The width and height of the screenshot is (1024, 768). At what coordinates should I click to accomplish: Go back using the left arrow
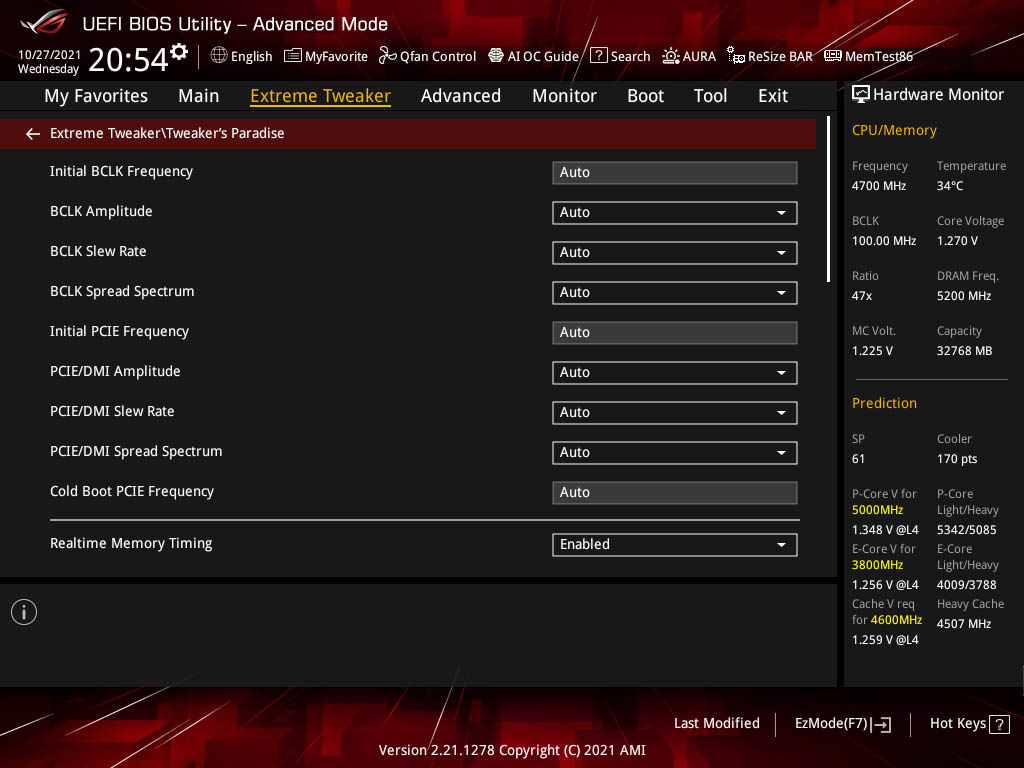[x=33, y=134]
